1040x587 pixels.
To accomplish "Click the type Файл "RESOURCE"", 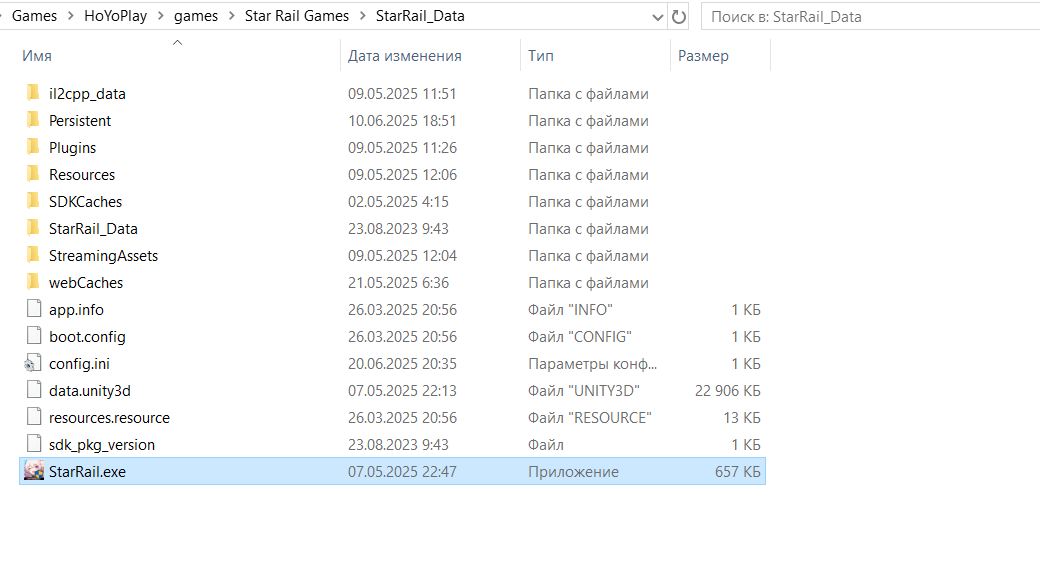I will click(x=590, y=418).
